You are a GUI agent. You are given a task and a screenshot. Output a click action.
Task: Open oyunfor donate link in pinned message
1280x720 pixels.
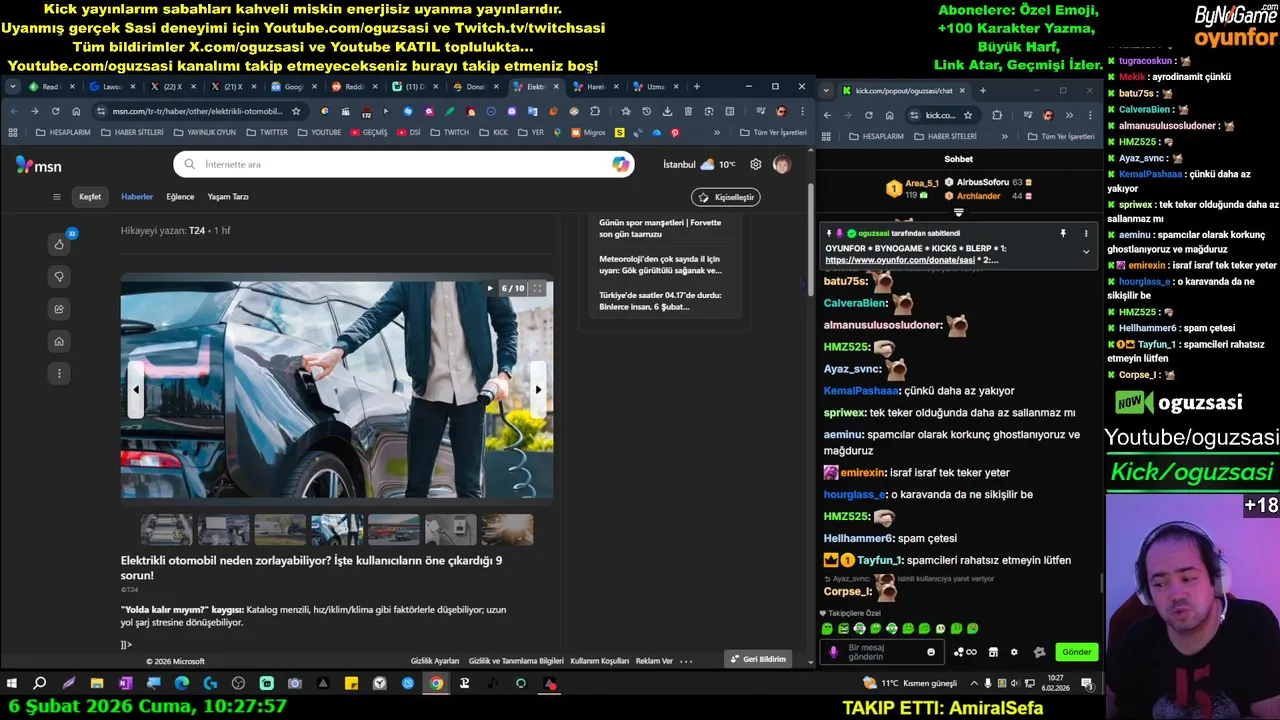[x=898, y=260]
